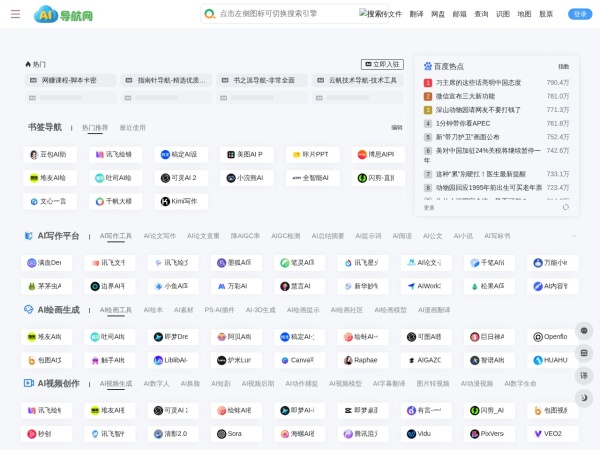The width and height of the screenshot is (600, 450).
Task: Click the AI视频创作 section heading
Action: click(x=59, y=383)
